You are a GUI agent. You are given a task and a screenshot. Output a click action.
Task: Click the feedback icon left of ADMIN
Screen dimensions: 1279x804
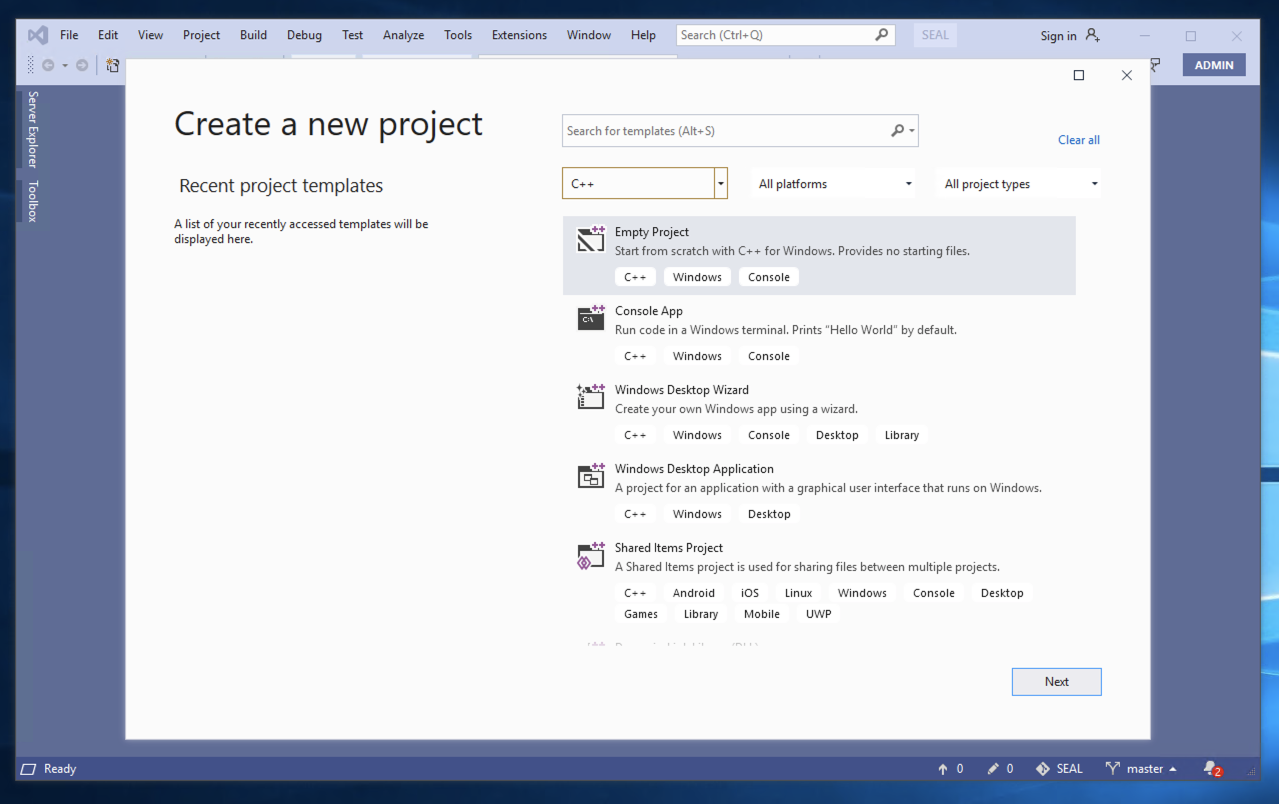(x=1155, y=65)
